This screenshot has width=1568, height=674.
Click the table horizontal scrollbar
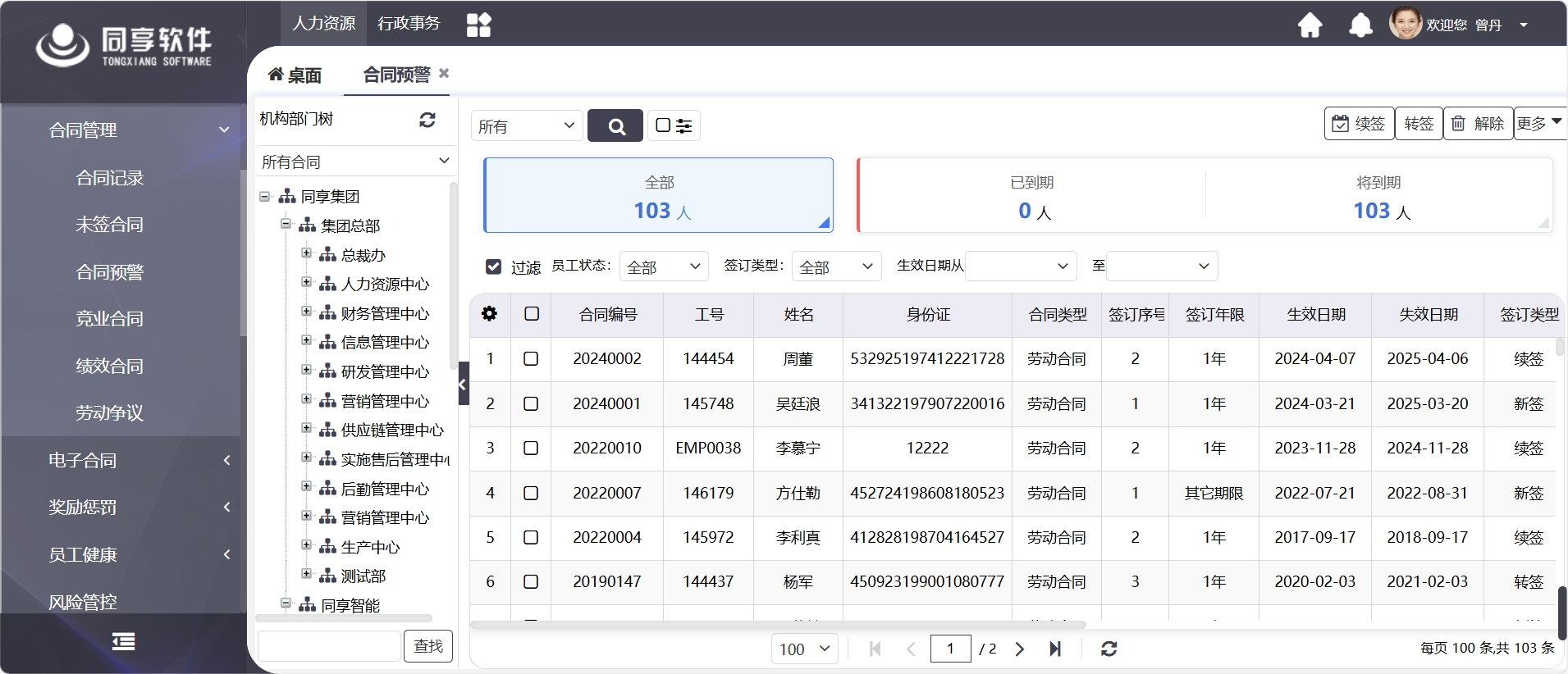pyautogui.click(x=778, y=625)
